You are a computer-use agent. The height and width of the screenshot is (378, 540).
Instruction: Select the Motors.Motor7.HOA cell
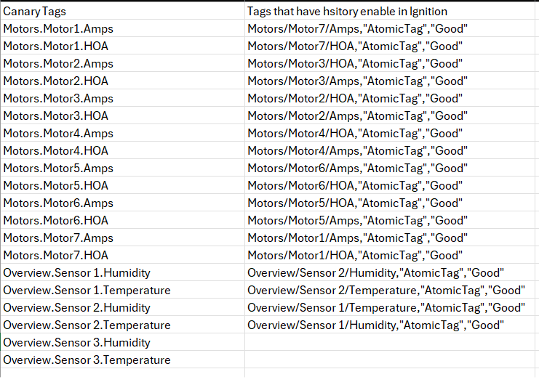(123, 255)
